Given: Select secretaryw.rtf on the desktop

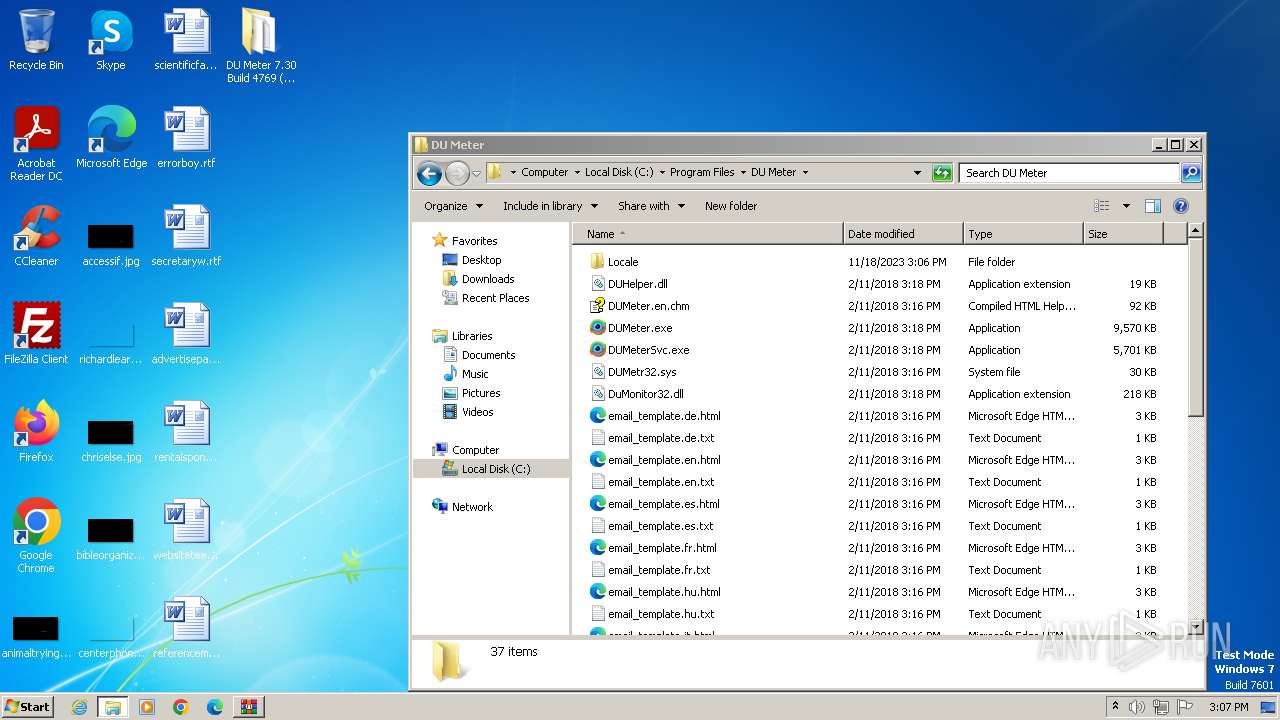Looking at the screenshot, I should point(186,236).
